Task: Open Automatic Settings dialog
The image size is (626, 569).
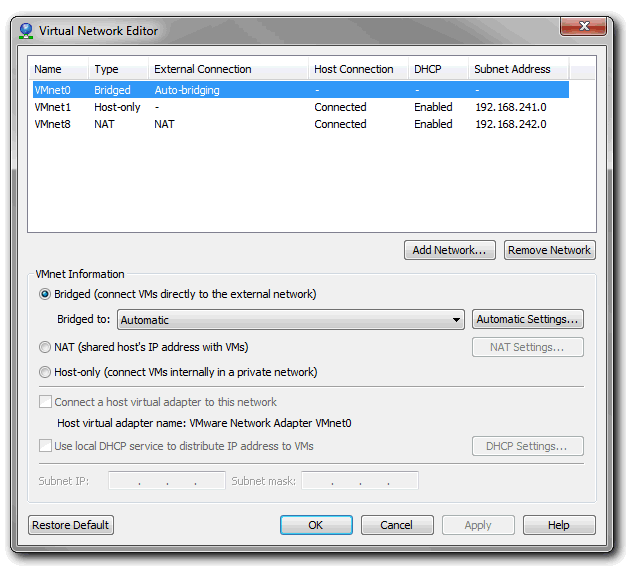Action: (x=527, y=319)
